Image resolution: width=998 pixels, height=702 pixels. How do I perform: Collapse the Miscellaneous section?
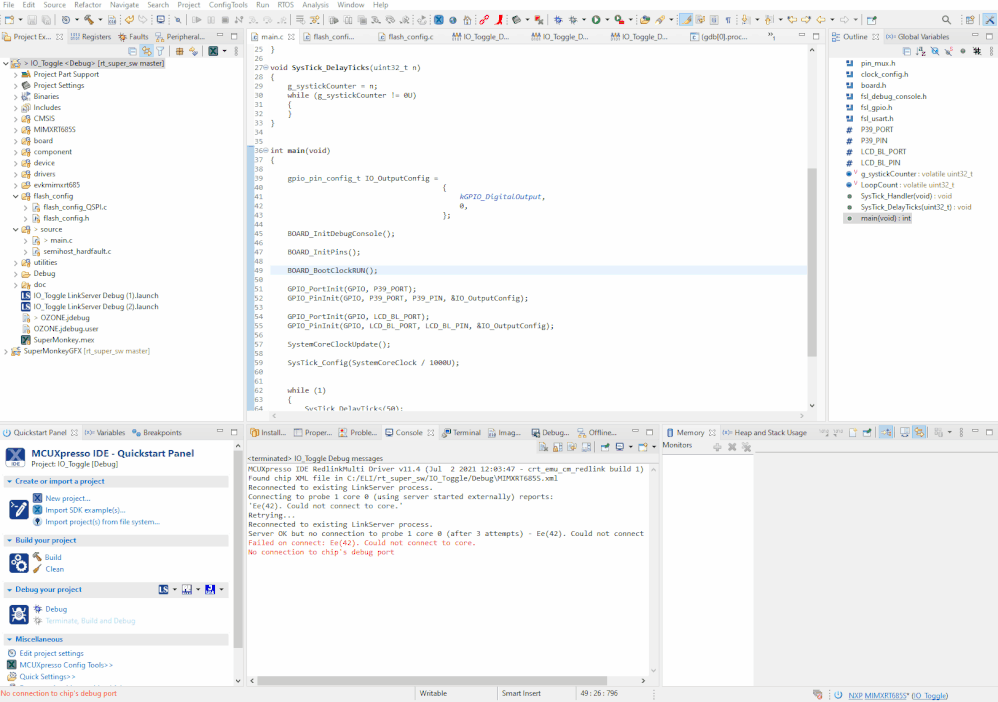10,639
